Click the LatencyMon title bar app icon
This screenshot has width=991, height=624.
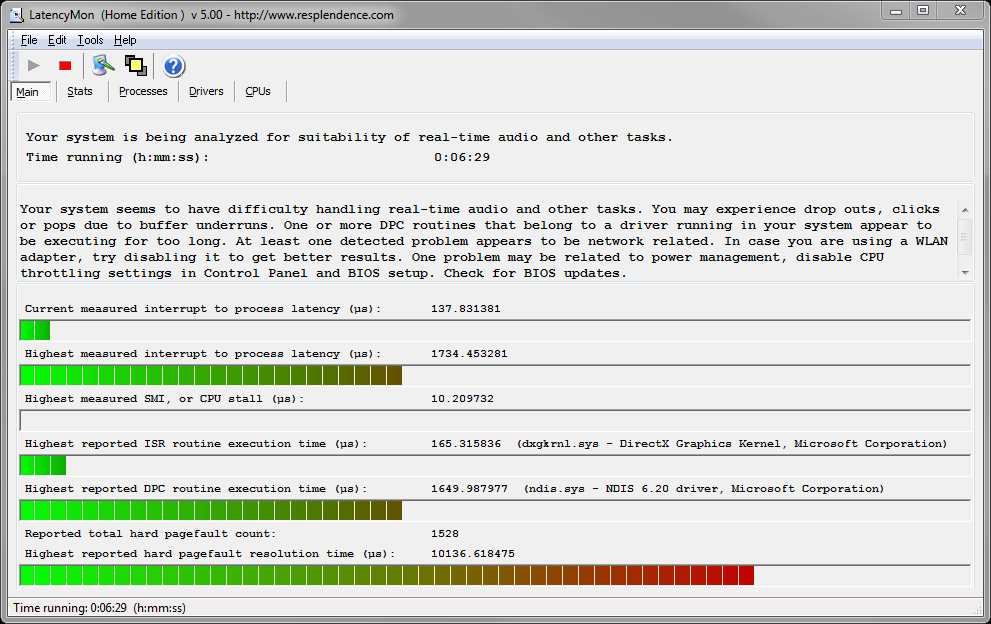tap(16, 14)
